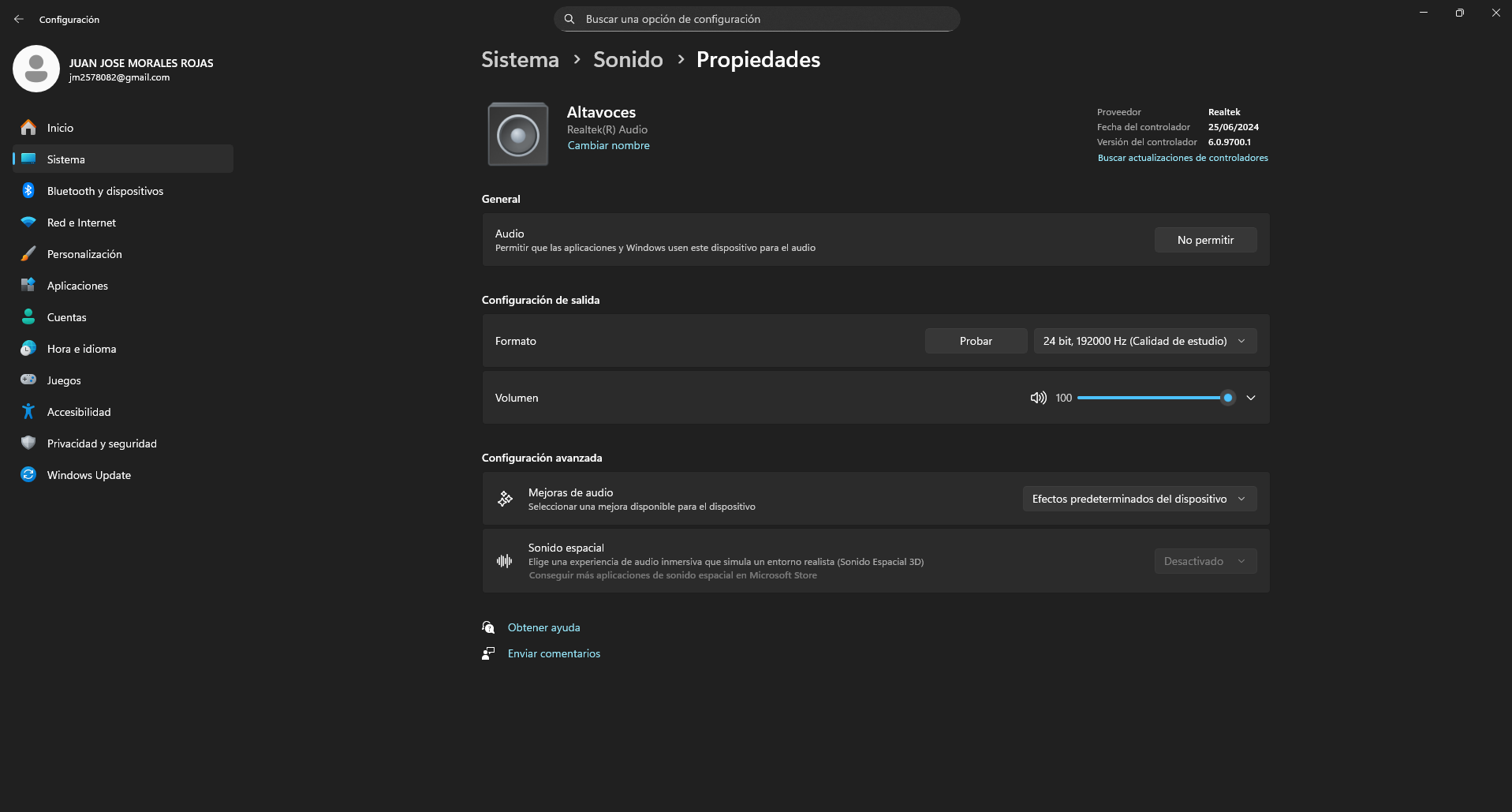The image size is (1512, 812).
Task: Mute volume using the speaker icon
Action: pos(1038,398)
